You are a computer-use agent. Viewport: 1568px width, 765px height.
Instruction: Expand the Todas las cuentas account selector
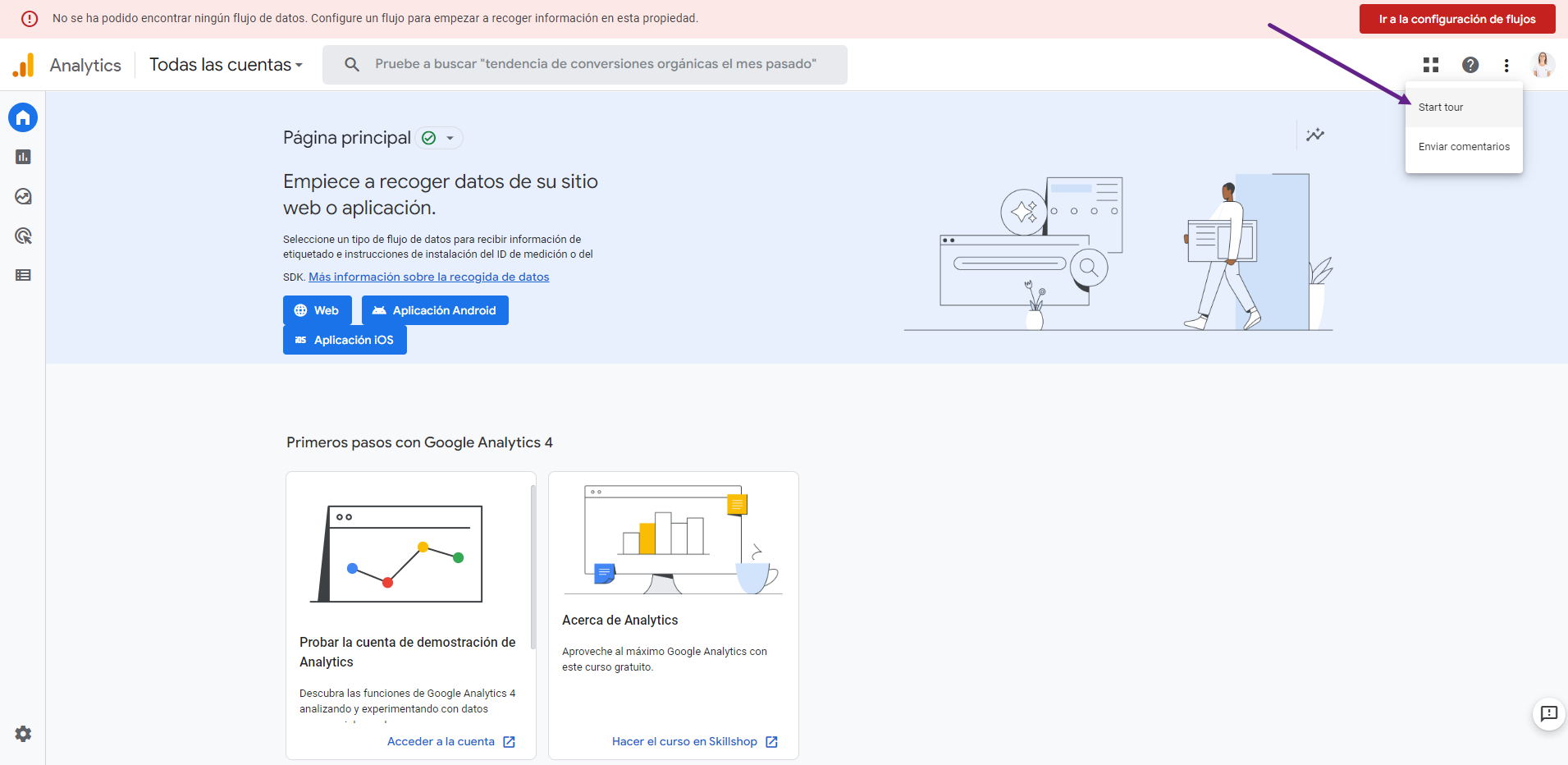226,65
